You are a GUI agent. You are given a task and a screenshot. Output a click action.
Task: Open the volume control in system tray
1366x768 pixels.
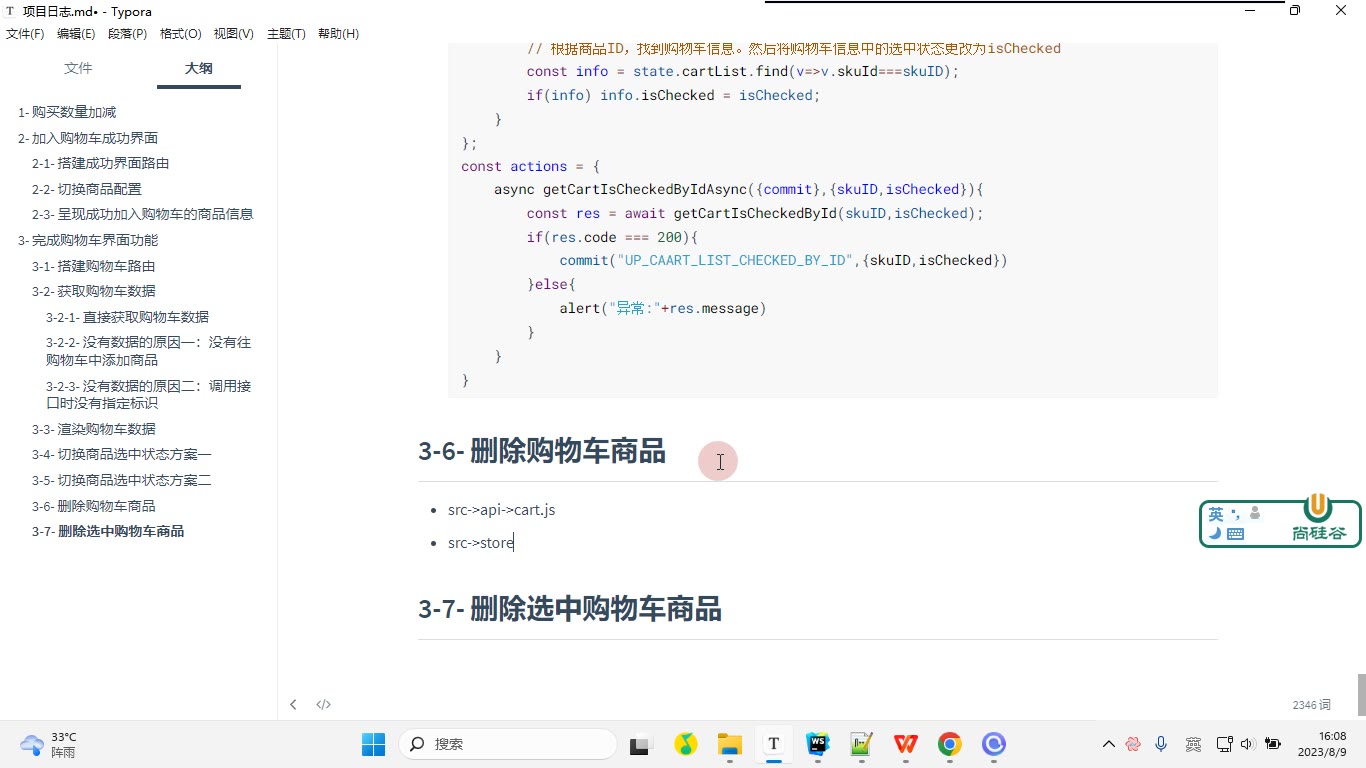(1247, 744)
